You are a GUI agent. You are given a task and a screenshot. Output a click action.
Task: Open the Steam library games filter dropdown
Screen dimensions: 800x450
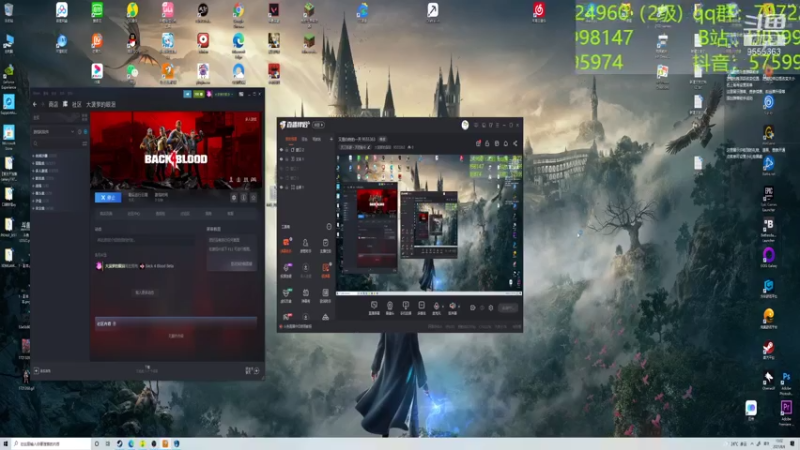[x=54, y=132]
